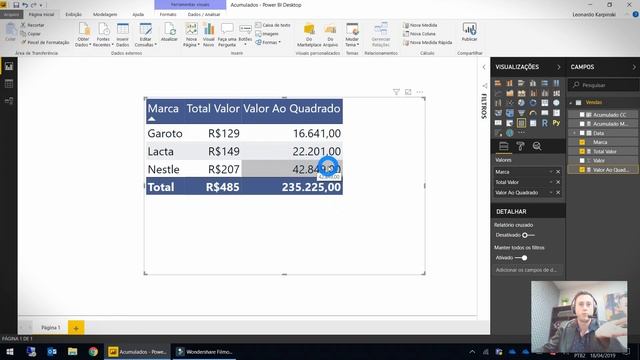Open Total Valor value field dropdown arrow

point(551,182)
